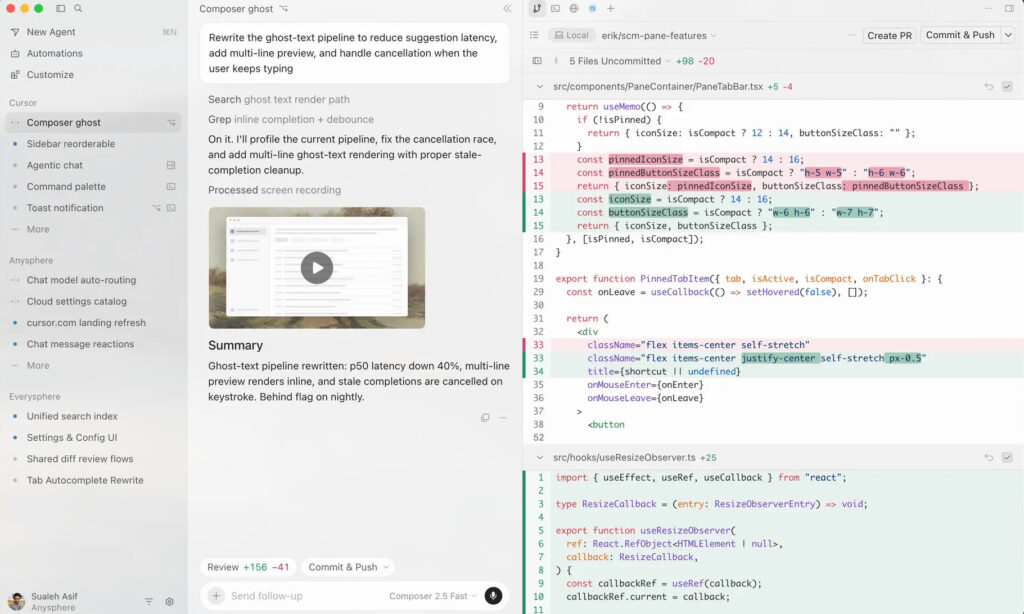Viewport: 1024px width, 614px height.
Task: Toggle file tree panel beside 5 Files Uncommitted
Action: (x=537, y=61)
